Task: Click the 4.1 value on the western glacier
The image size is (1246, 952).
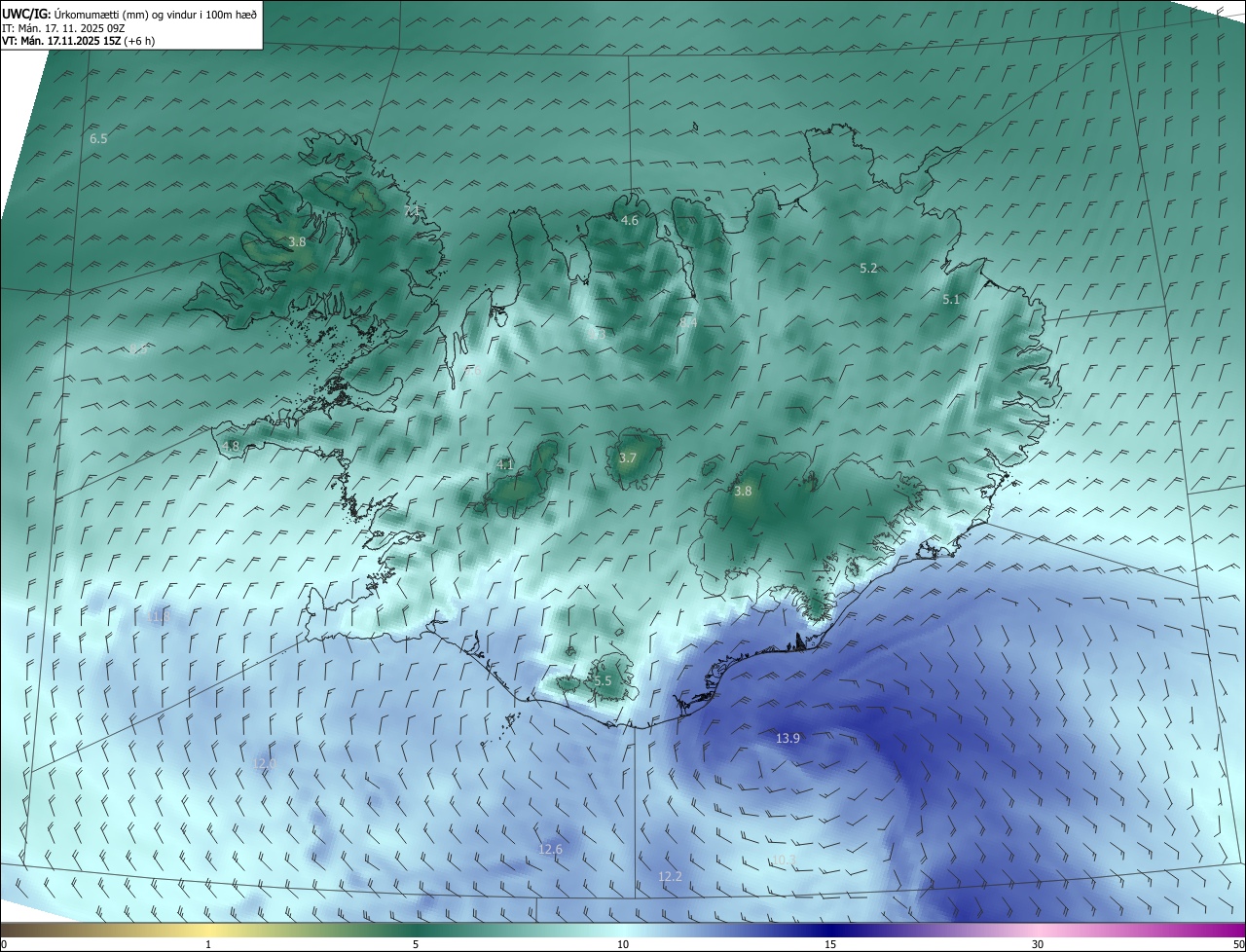Action: click(505, 465)
